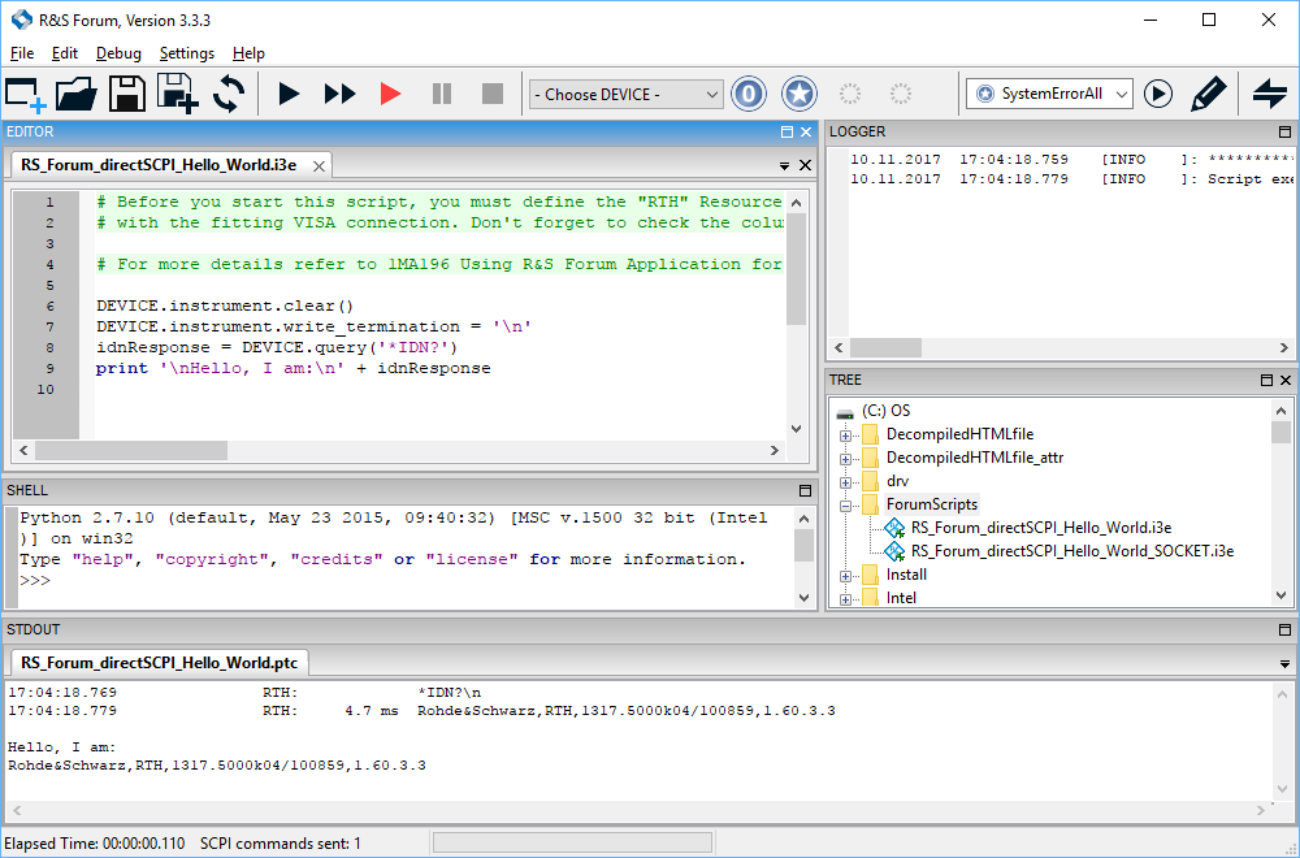Click the shell scrollbar down arrow
The height and width of the screenshot is (858, 1300).
(x=805, y=598)
